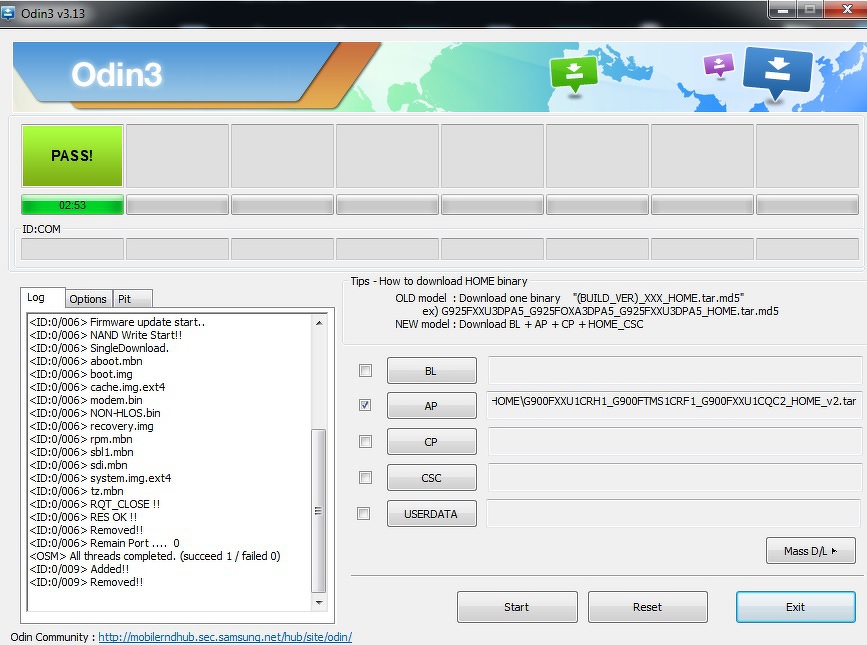Enable the USERDATA checkbox

click(364, 514)
